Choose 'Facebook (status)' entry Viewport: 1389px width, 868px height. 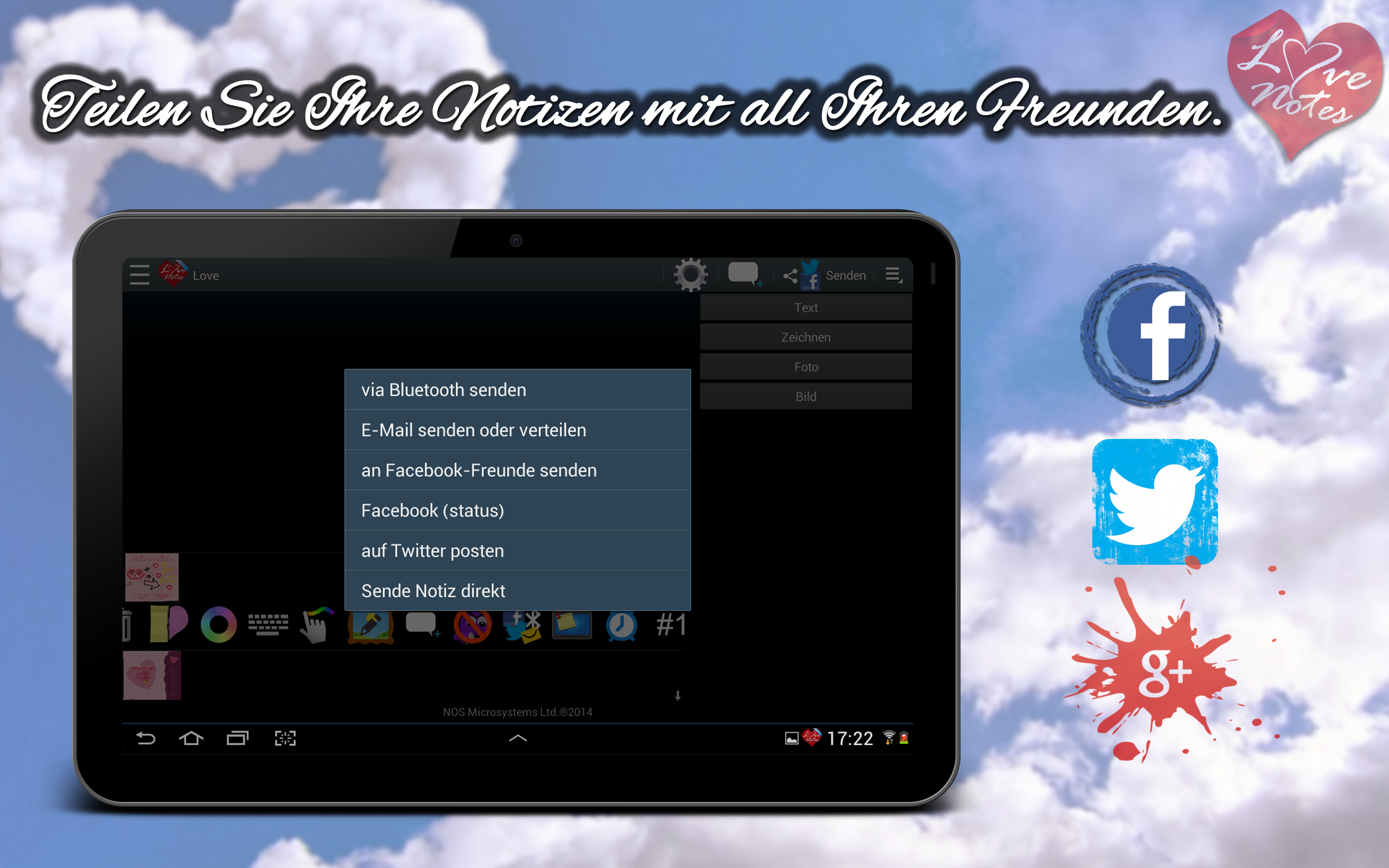pos(517,510)
